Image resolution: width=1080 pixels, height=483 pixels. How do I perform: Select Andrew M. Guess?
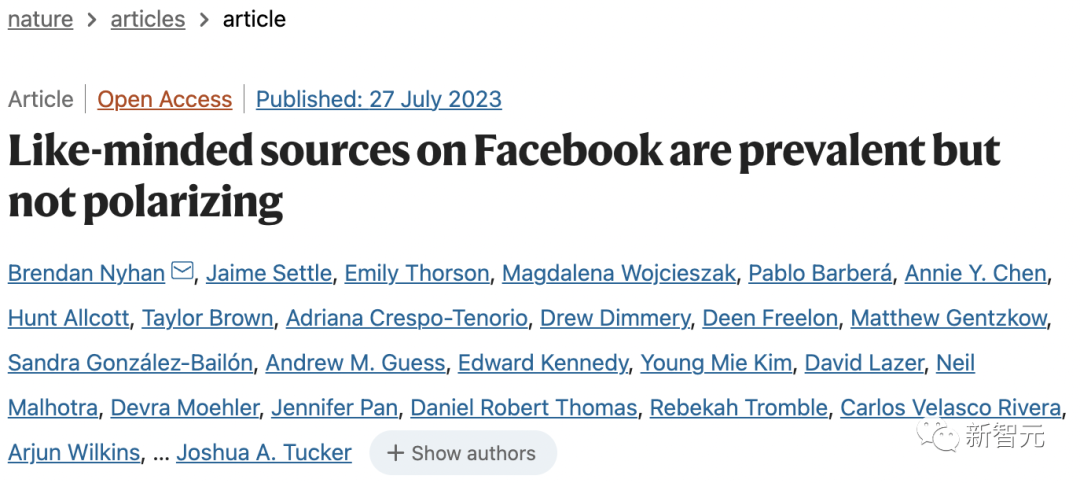[355, 363]
